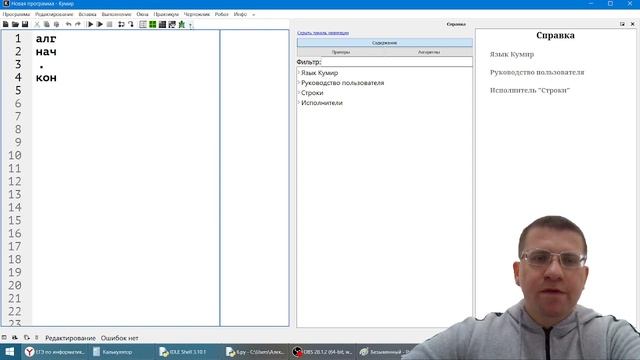Click third status bar icon
The height and width of the screenshot is (360, 640).
pyautogui.click(x=27, y=338)
